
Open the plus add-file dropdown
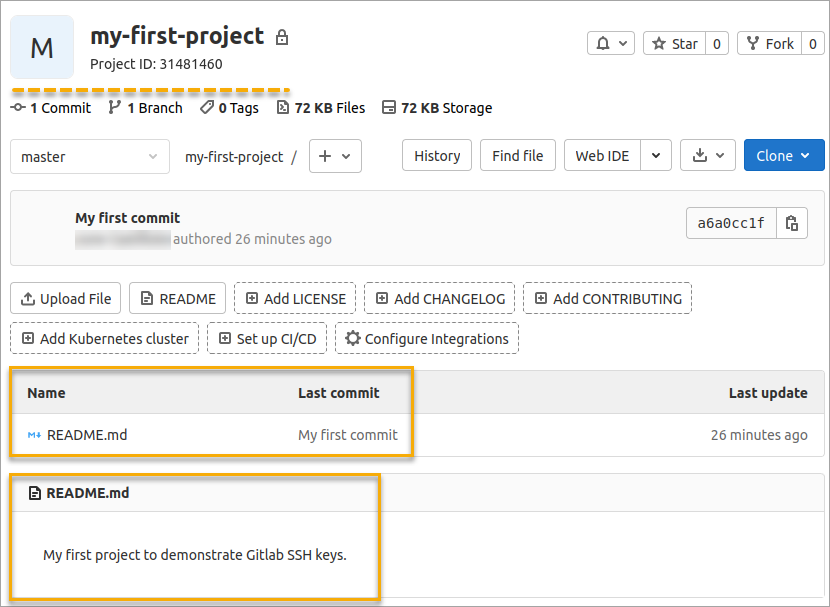(335, 156)
